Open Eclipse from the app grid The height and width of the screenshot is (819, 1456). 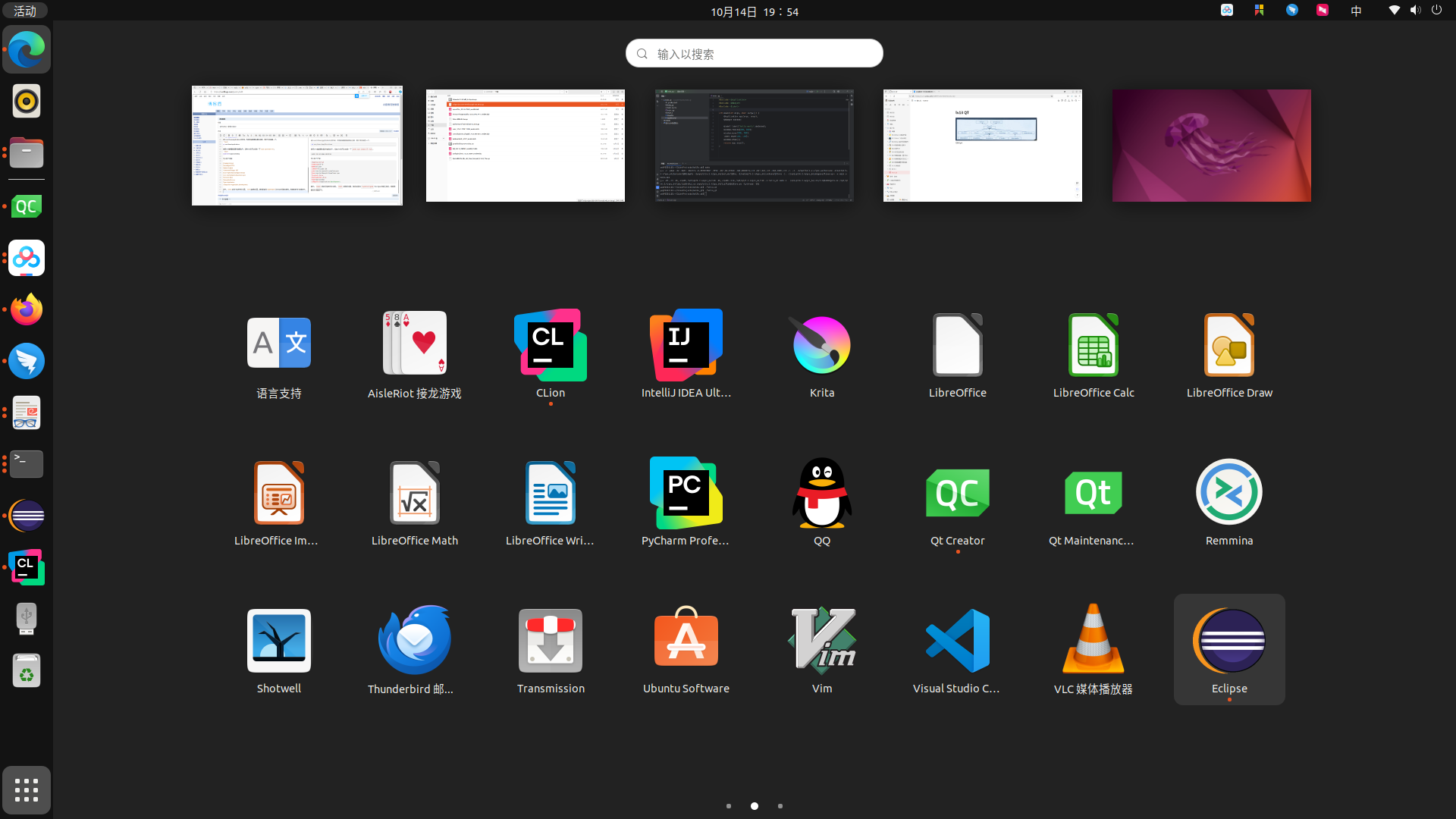pyautogui.click(x=1229, y=649)
